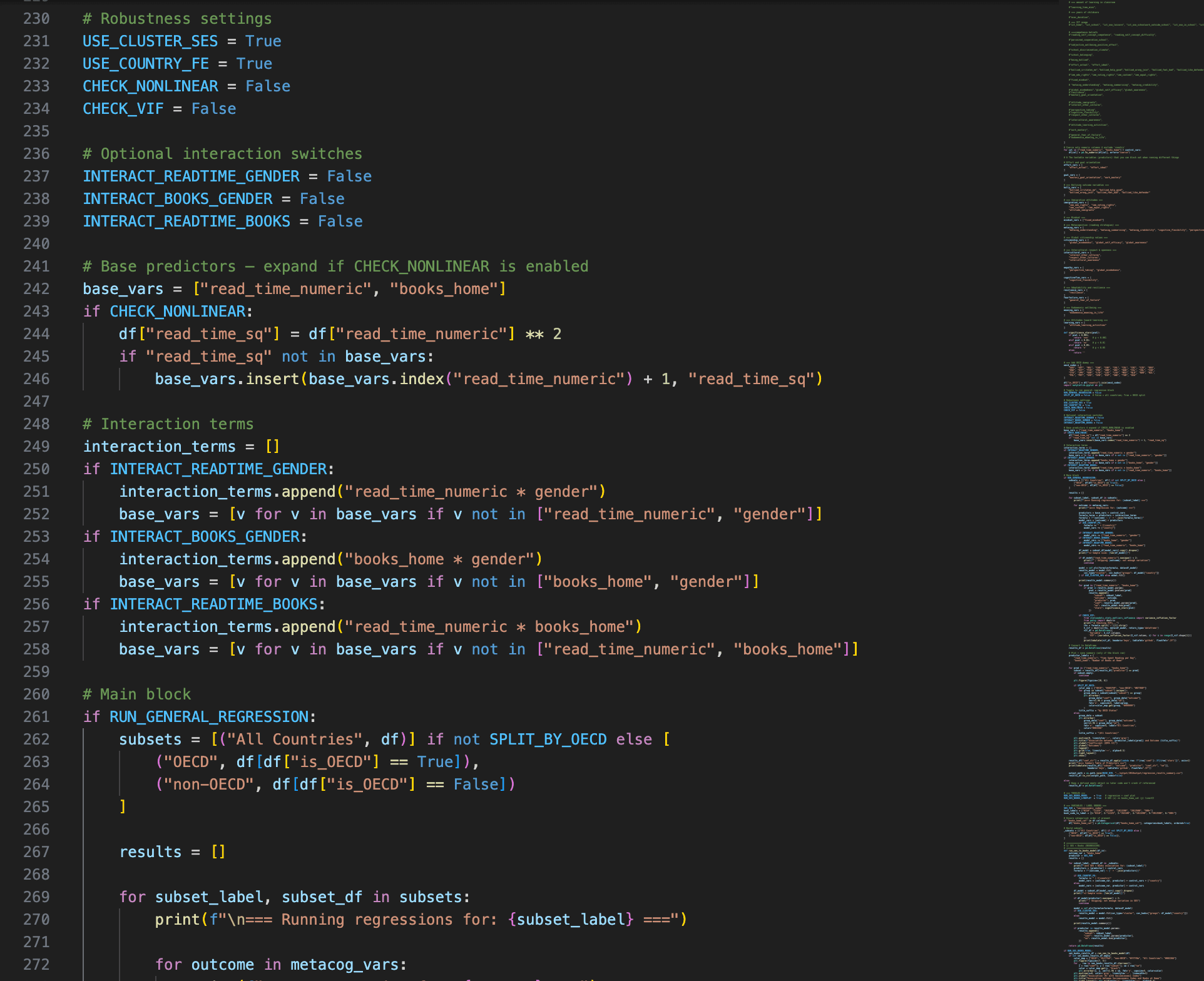This screenshot has height=981, width=1204.
Task: Click line number 230 in the gutter
Action: 36,19
